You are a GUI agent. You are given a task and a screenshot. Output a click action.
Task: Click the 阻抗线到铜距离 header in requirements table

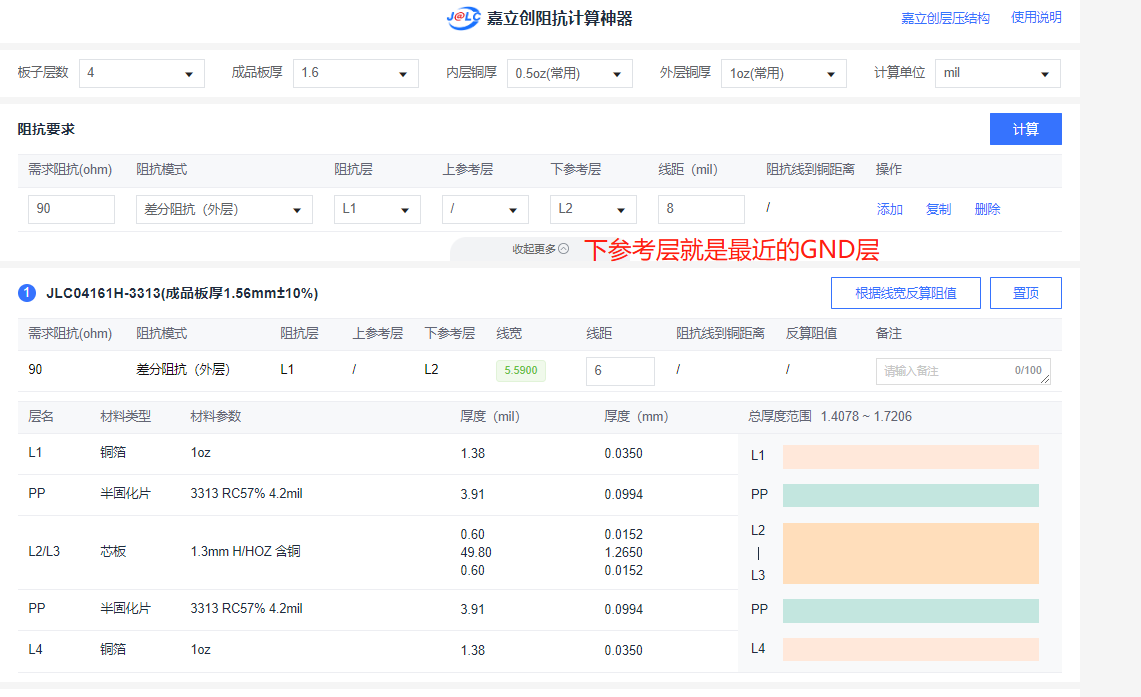tap(810, 170)
